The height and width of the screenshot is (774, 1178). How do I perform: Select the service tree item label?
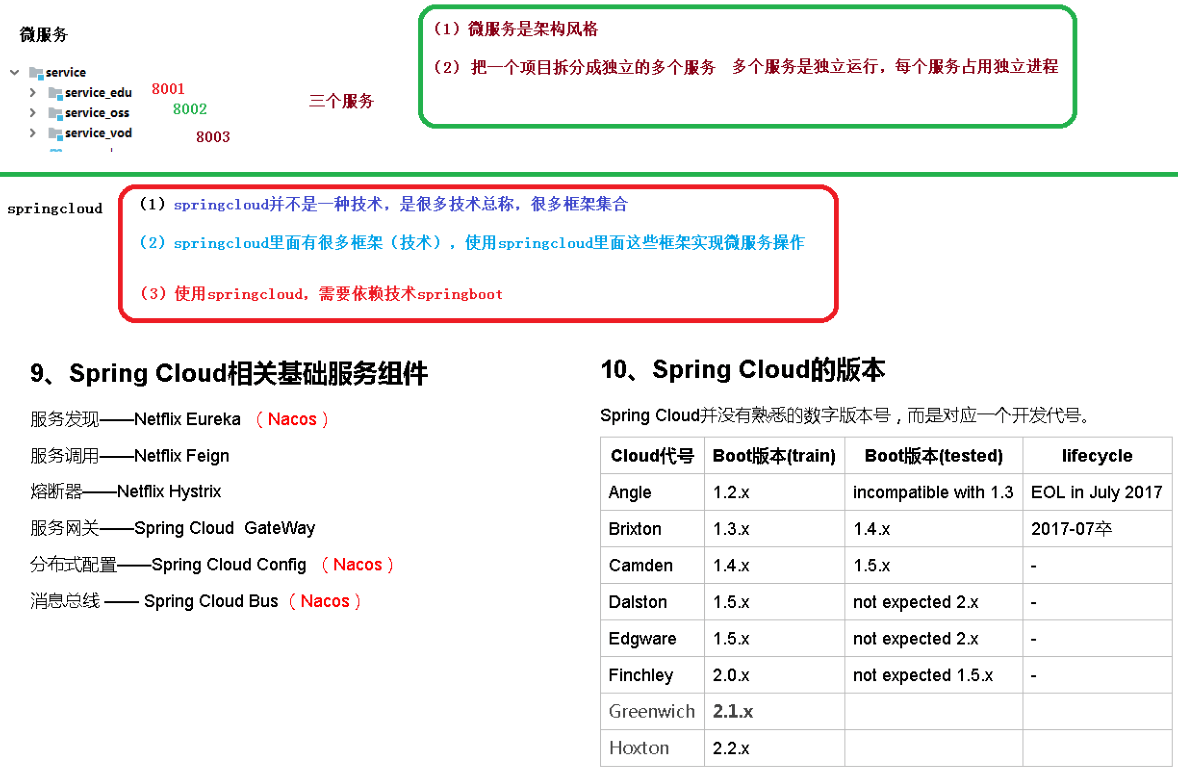coord(65,72)
